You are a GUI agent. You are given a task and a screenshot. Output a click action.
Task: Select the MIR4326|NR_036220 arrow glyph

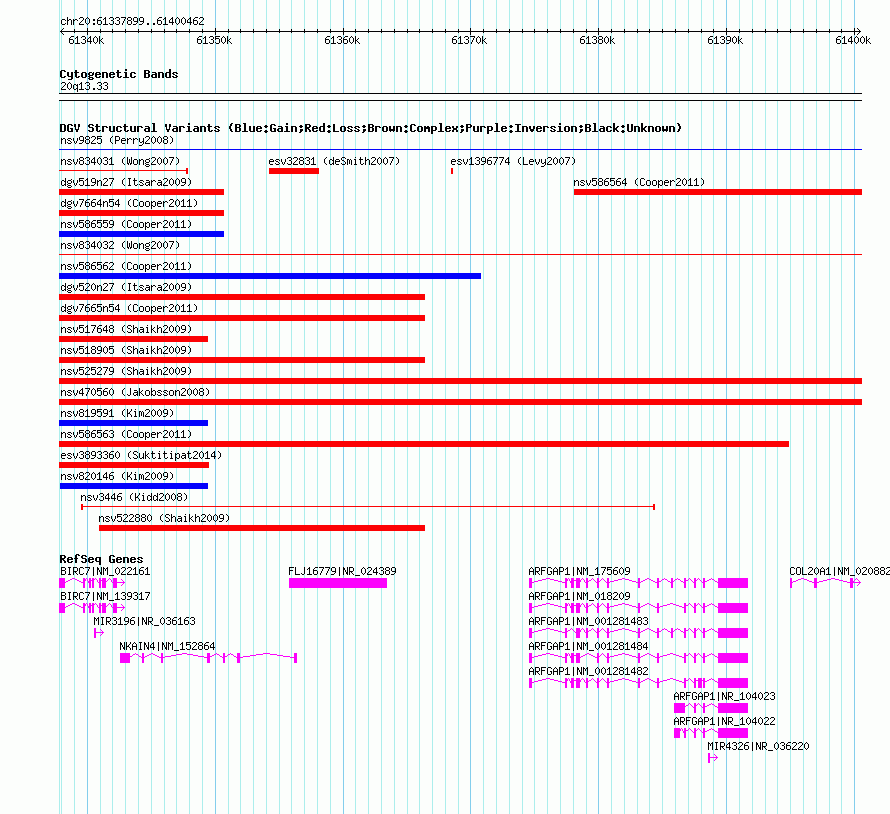[x=713, y=758]
